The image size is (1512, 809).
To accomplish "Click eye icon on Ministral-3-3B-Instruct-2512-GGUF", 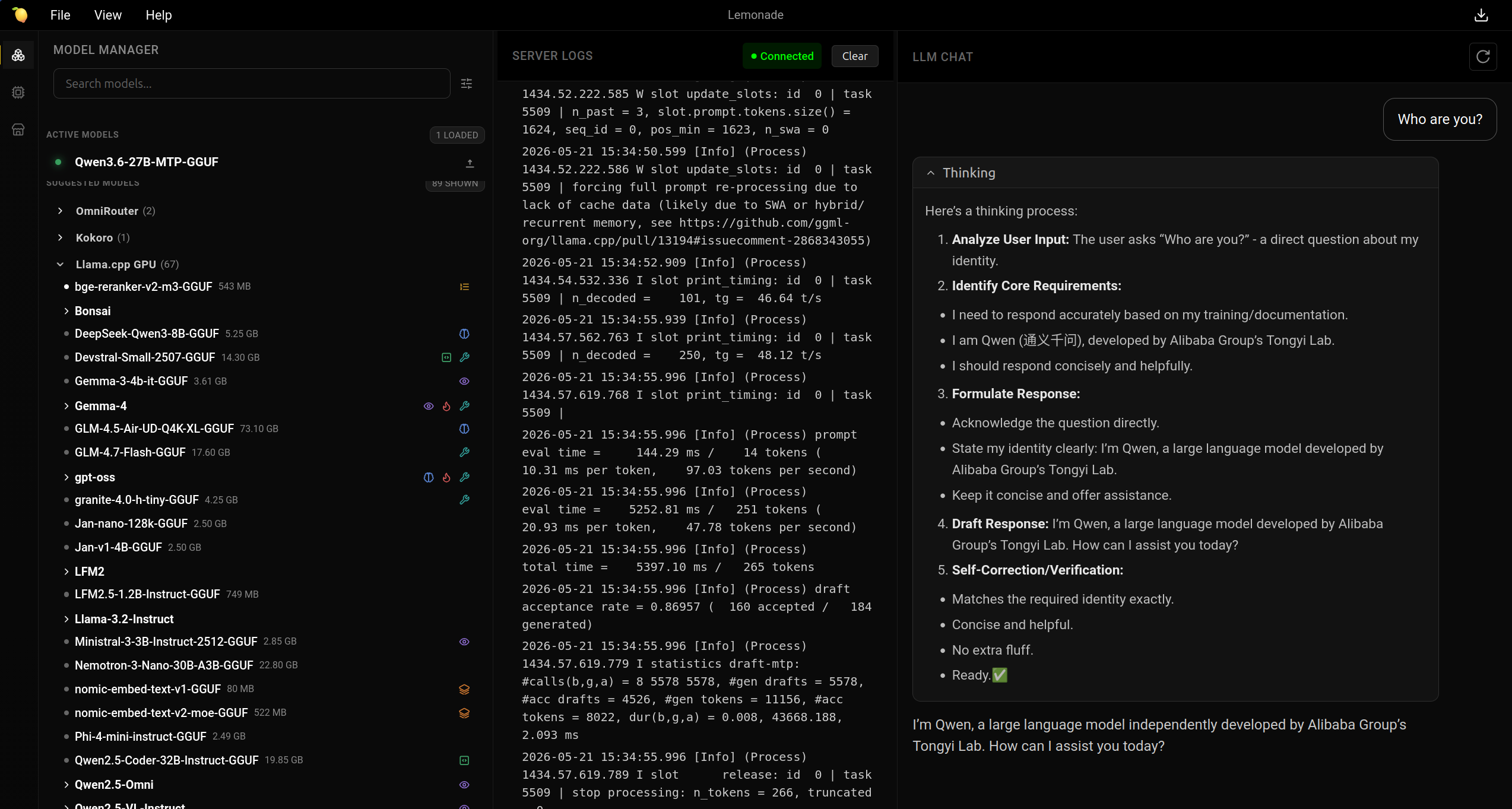I will coord(464,642).
